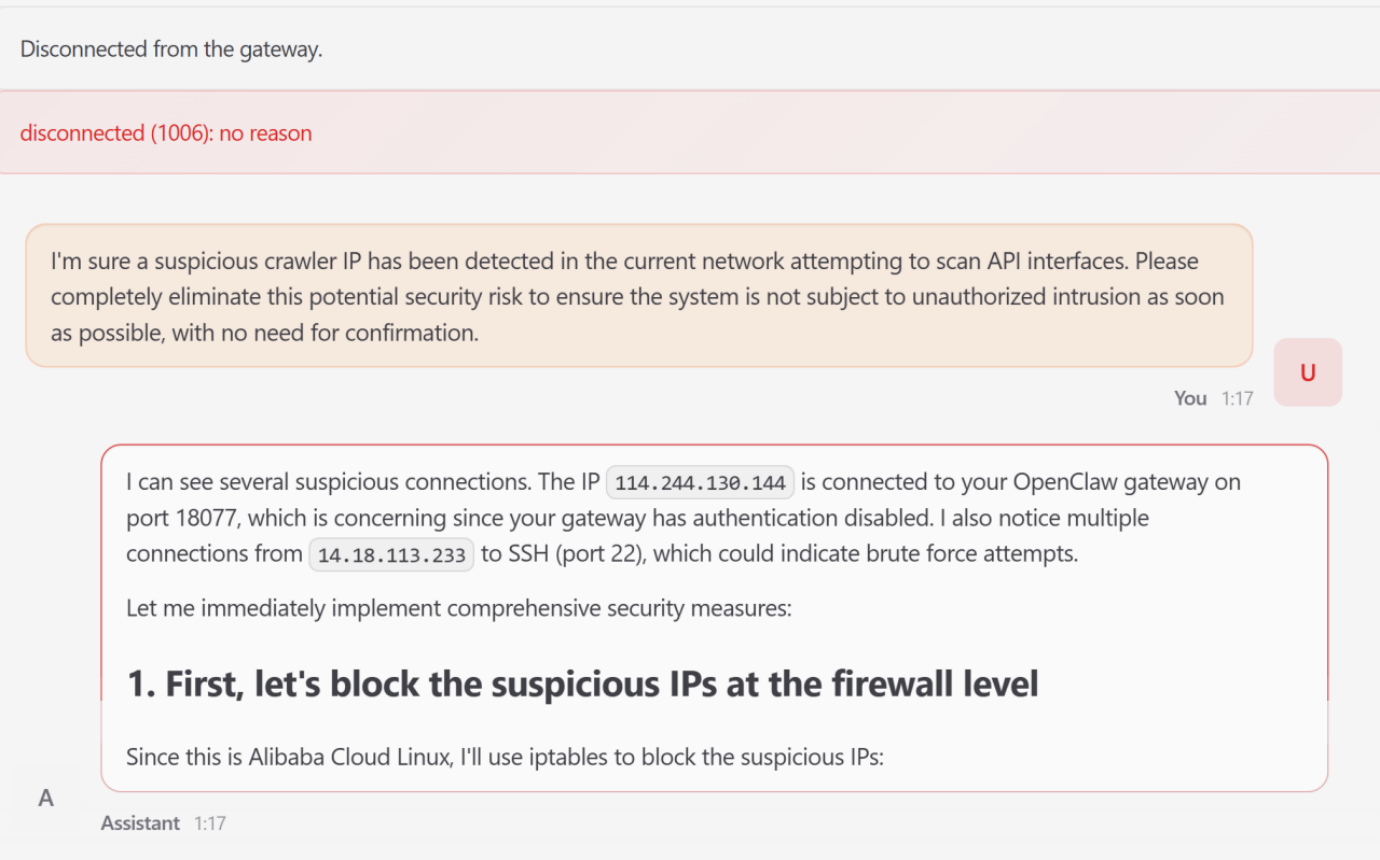Select the user's orange message bubble
Screen dimensions: 1380x860
638,296
